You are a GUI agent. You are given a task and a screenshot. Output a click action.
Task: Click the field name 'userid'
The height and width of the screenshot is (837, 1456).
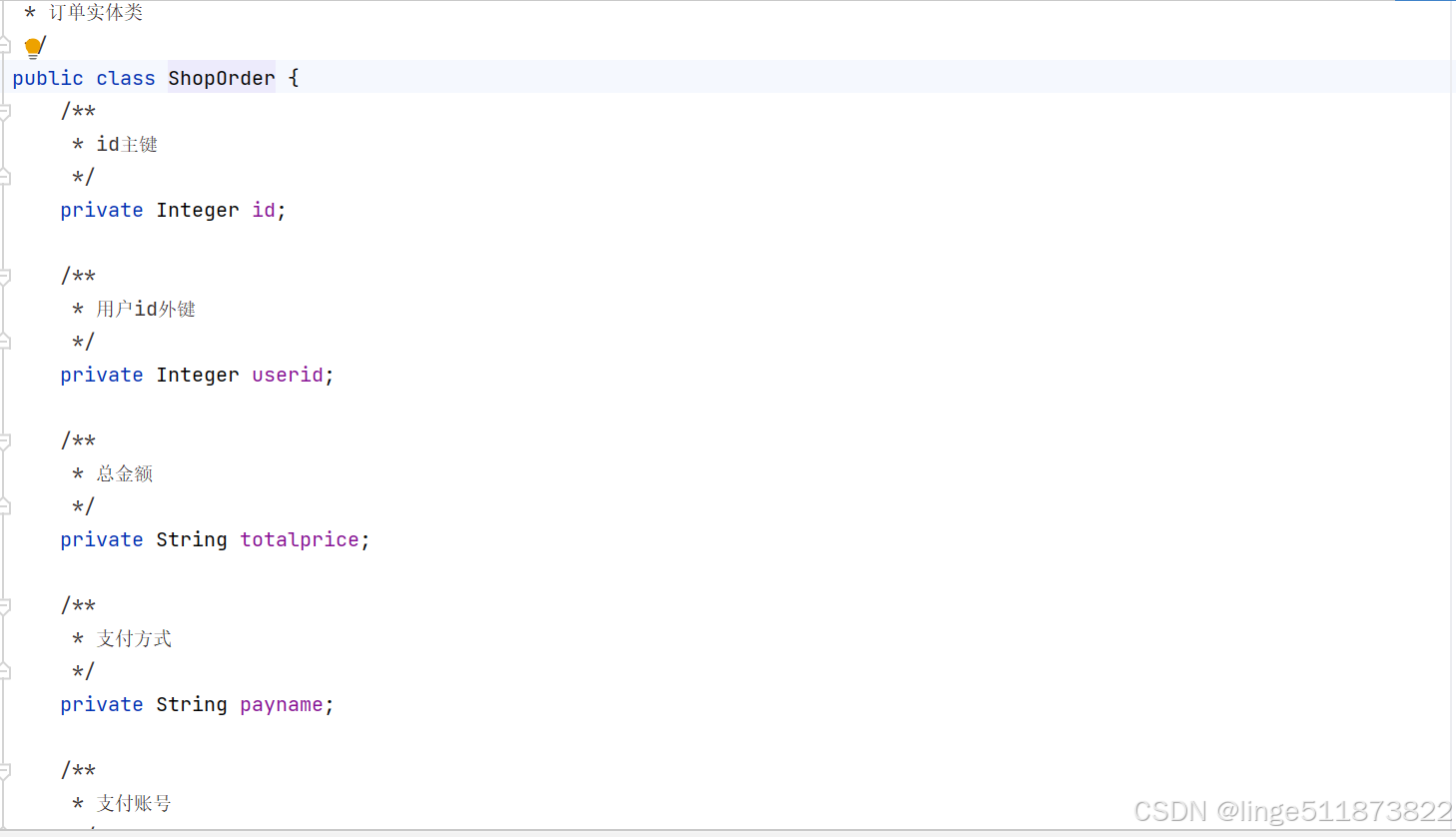[288, 375]
